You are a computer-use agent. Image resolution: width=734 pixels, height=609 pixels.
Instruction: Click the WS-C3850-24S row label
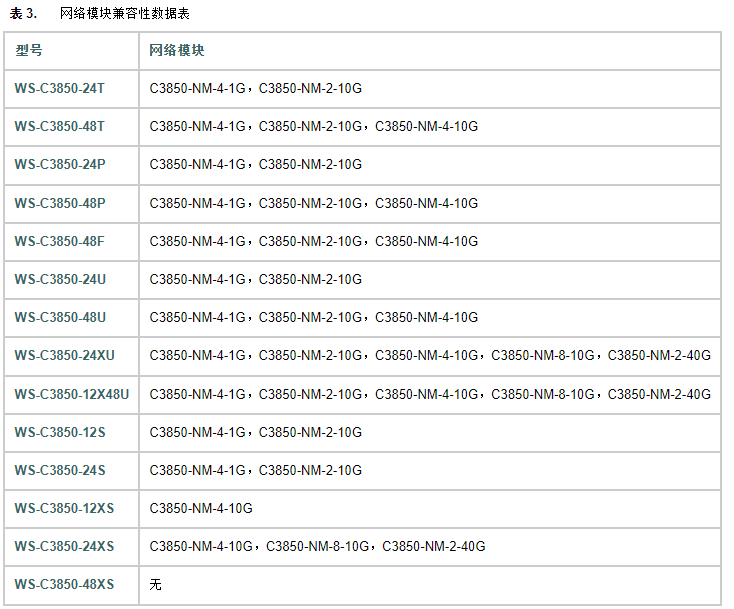click(60, 470)
